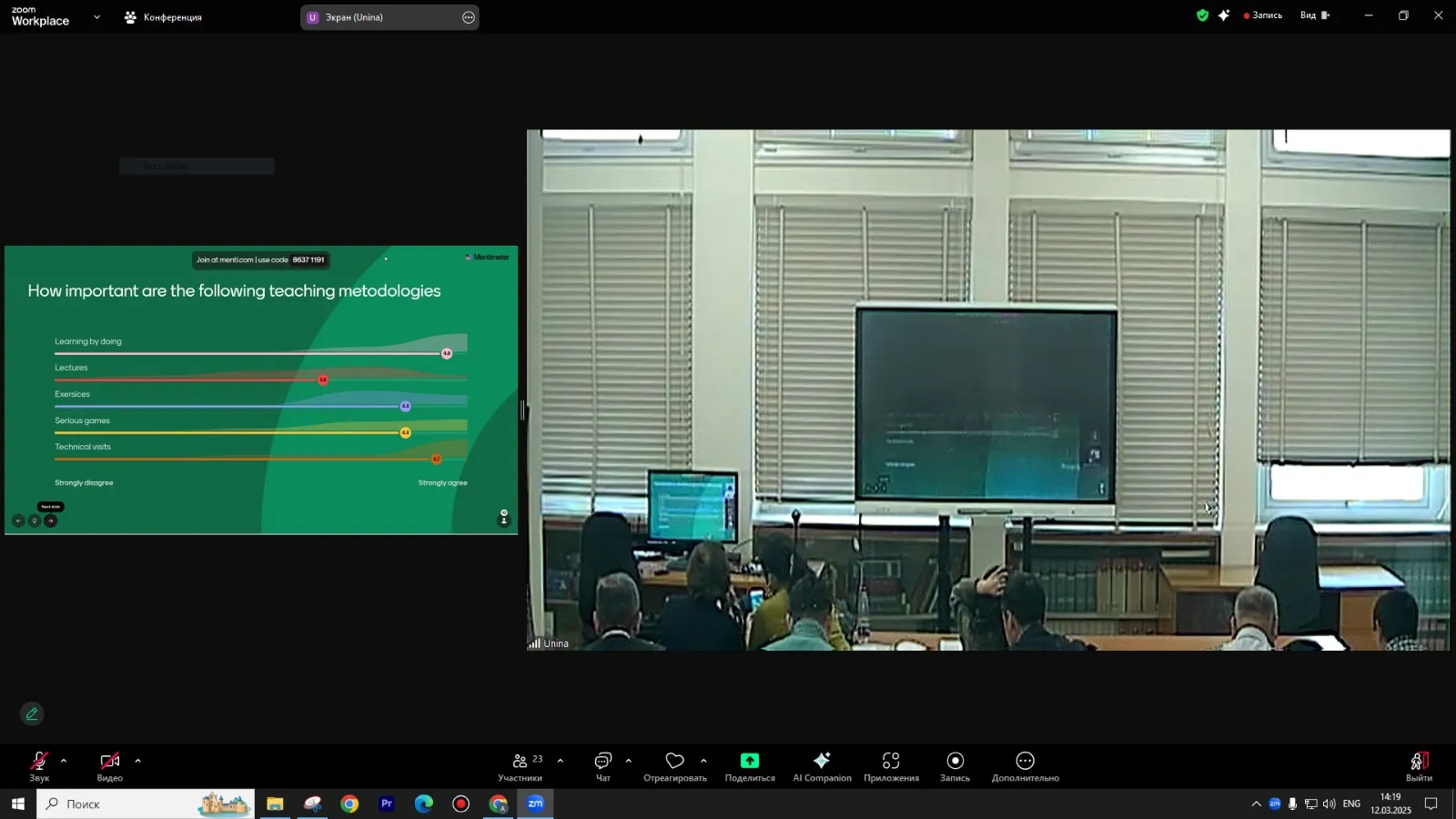Open AI Companion
The height and width of the screenshot is (819, 1456).
(822, 765)
